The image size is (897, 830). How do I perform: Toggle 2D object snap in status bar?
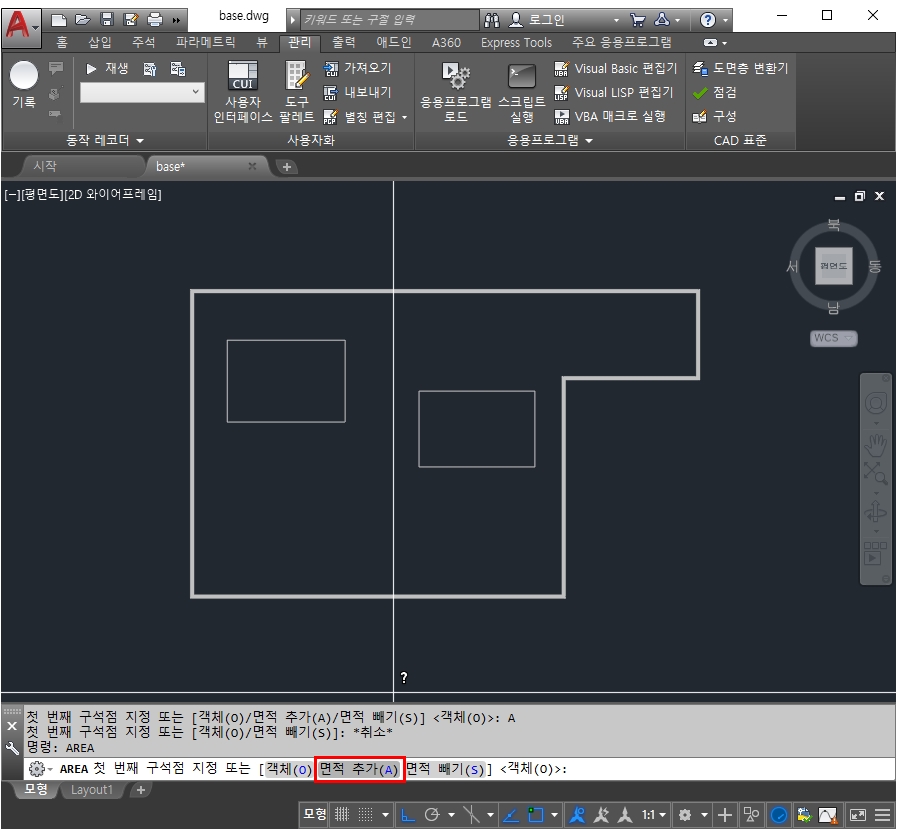(535, 814)
